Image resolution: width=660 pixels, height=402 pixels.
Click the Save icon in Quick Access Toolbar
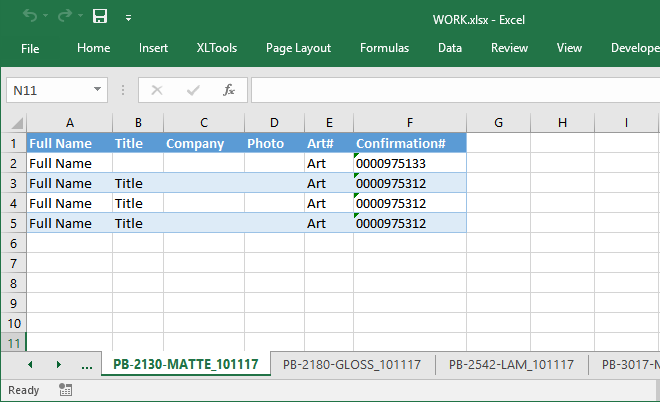click(x=99, y=17)
